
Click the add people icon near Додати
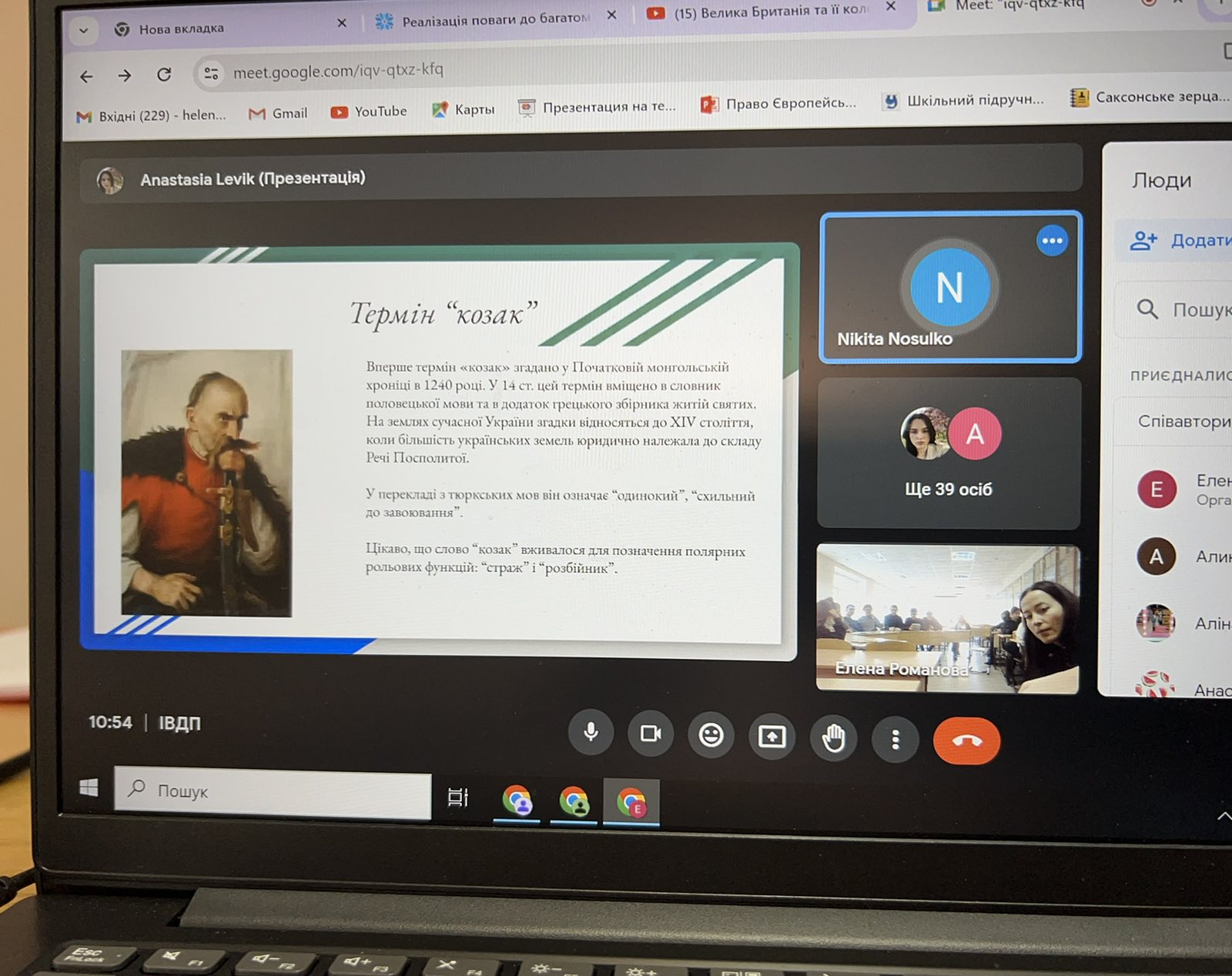[x=1143, y=241]
